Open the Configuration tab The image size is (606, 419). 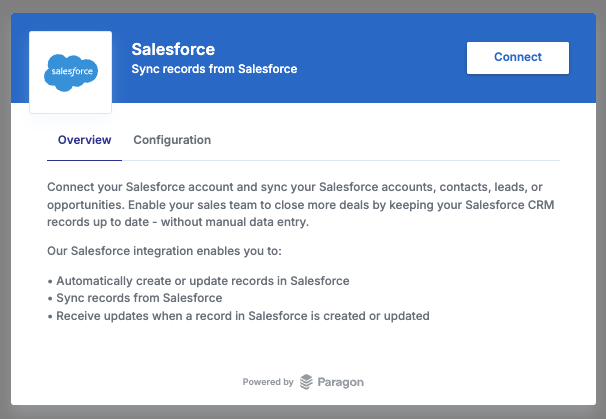click(172, 140)
